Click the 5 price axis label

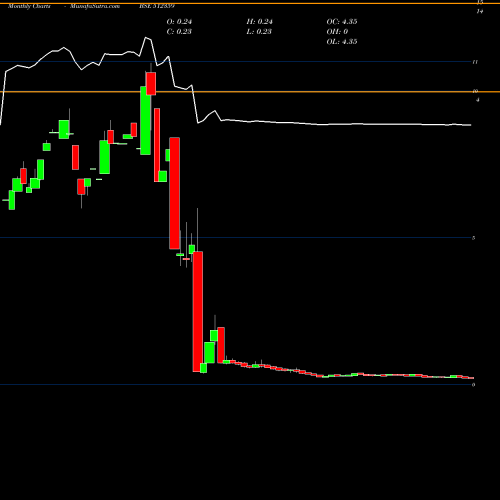tap(473, 238)
